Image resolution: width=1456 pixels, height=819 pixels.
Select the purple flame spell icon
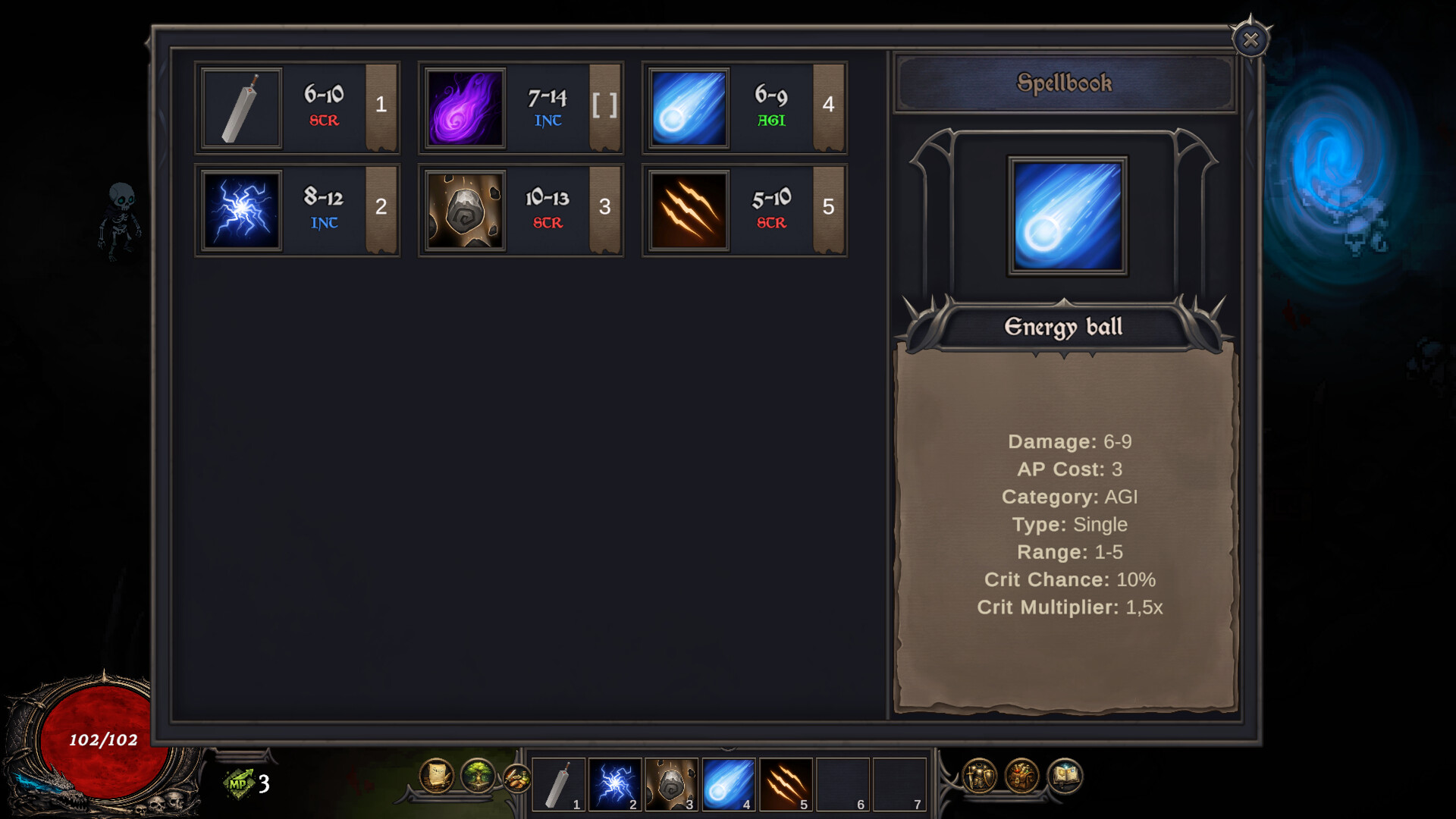[465, 108]
